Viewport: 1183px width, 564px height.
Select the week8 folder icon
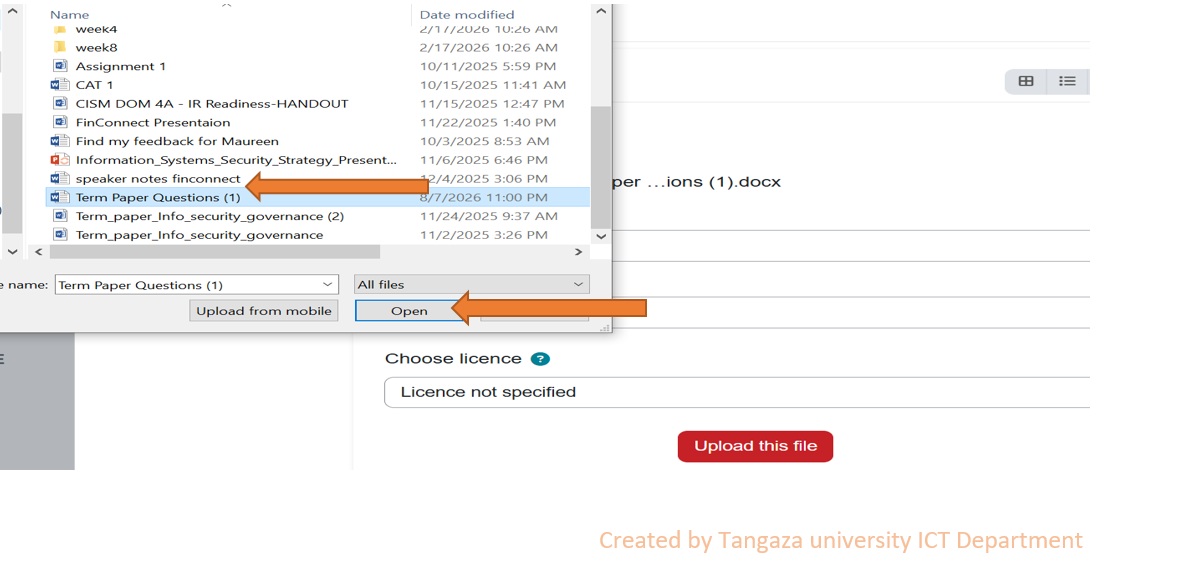pyautogui.click(x=60, y=48)
